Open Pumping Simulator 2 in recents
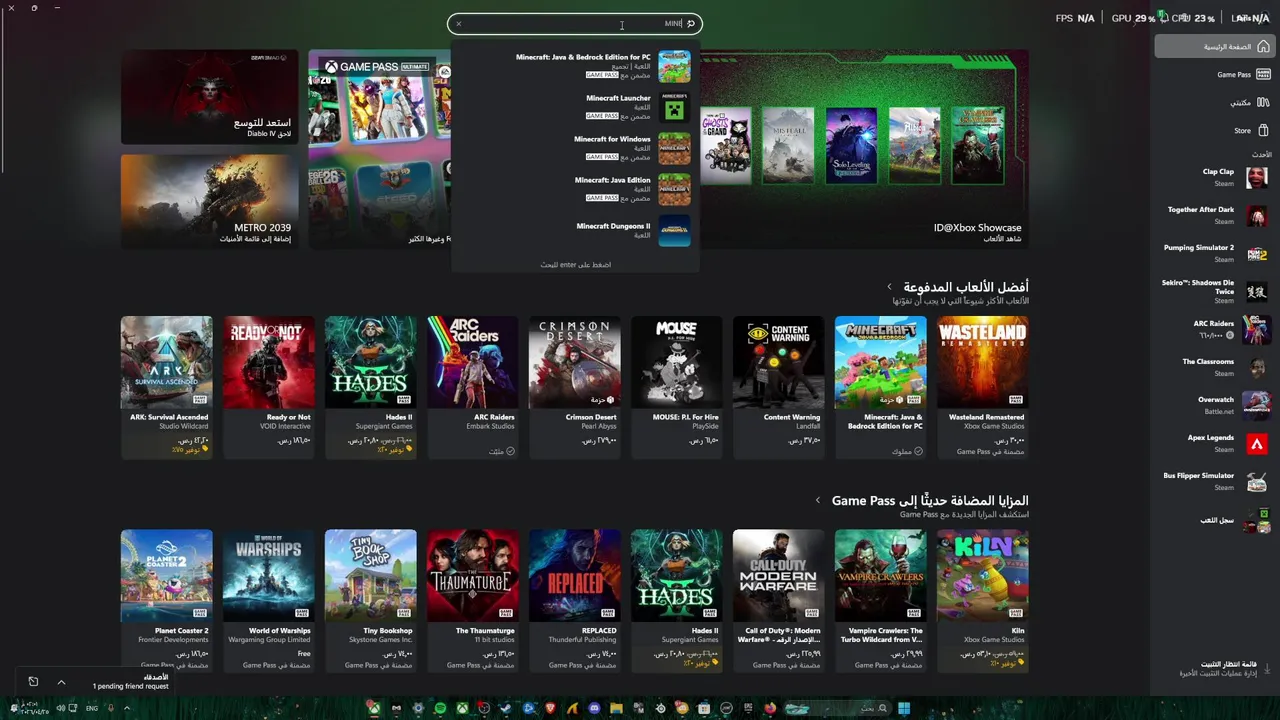Viewport: 1280px width, 720px height. (1213, 253)
